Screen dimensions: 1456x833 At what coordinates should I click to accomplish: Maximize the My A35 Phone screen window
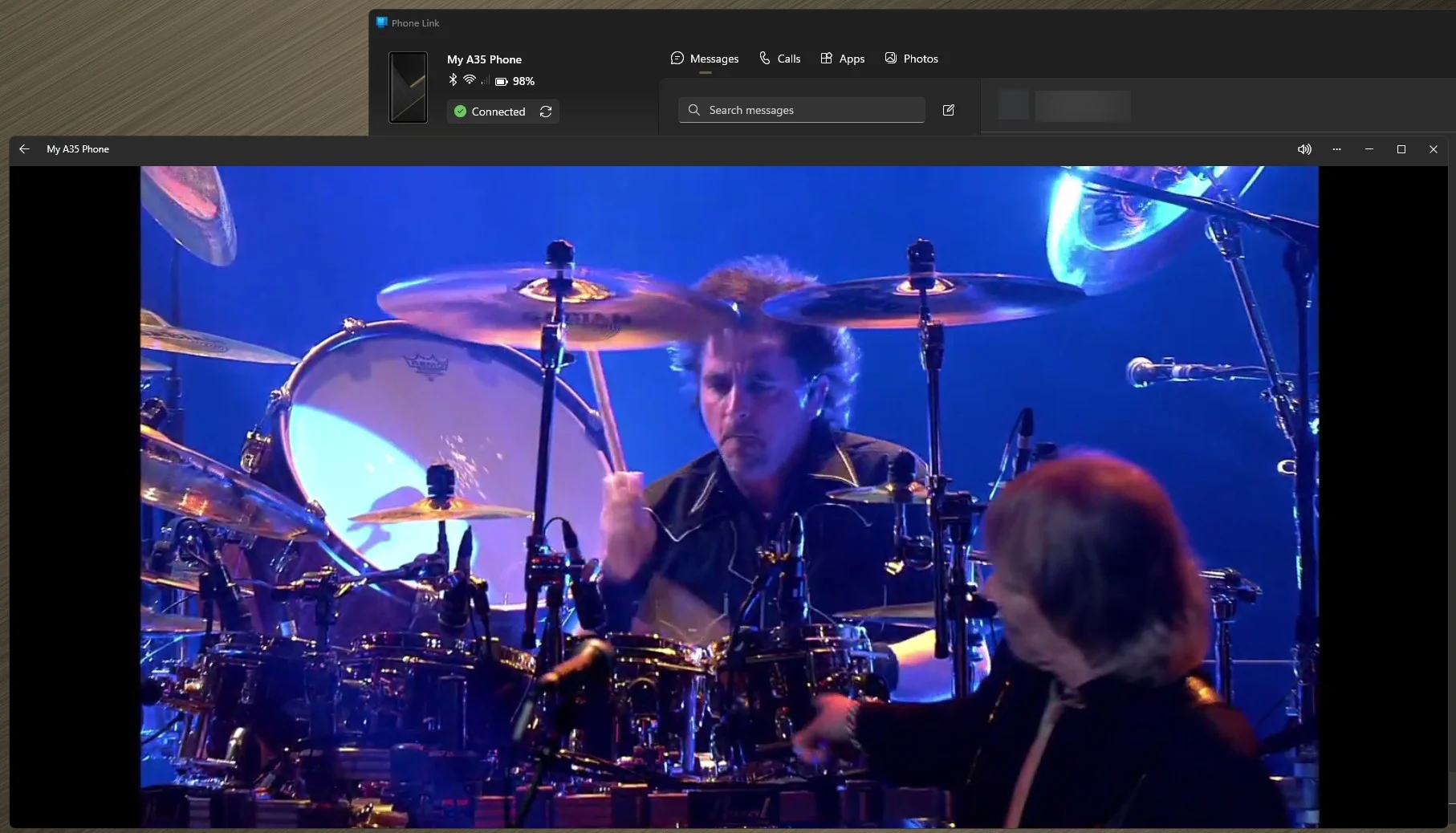1401,149
